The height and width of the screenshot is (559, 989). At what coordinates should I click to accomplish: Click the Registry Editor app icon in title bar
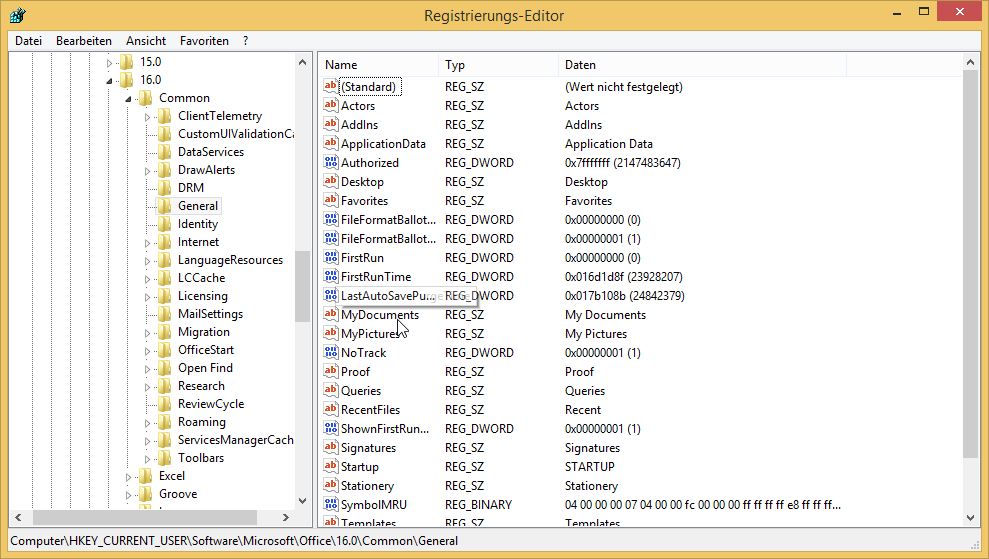coord(18,15)
